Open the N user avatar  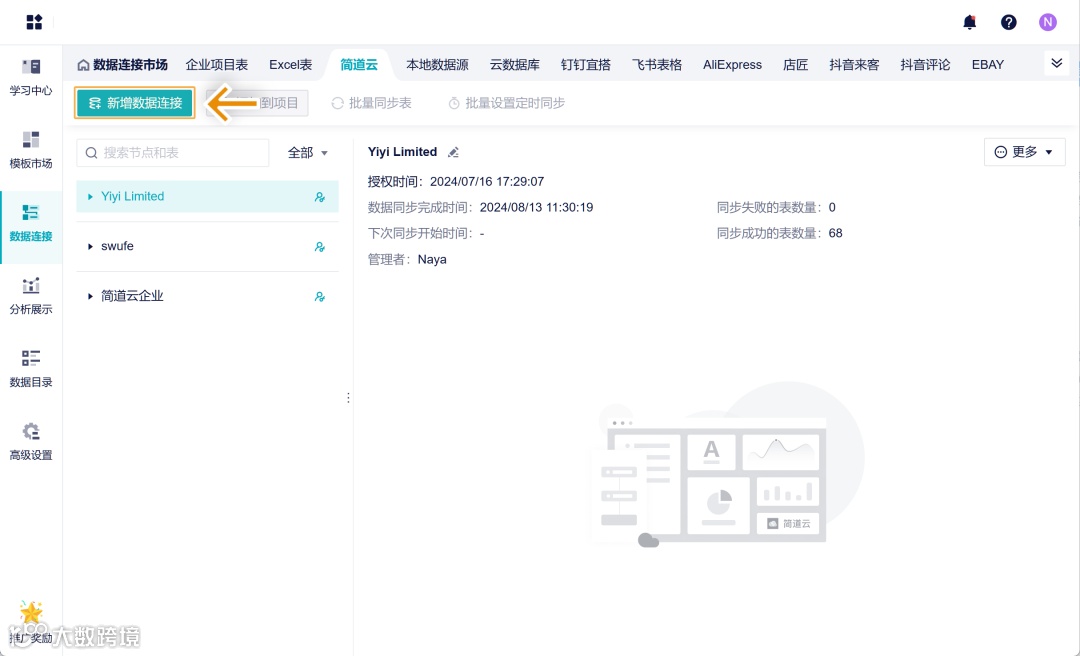click(1047, 21)
